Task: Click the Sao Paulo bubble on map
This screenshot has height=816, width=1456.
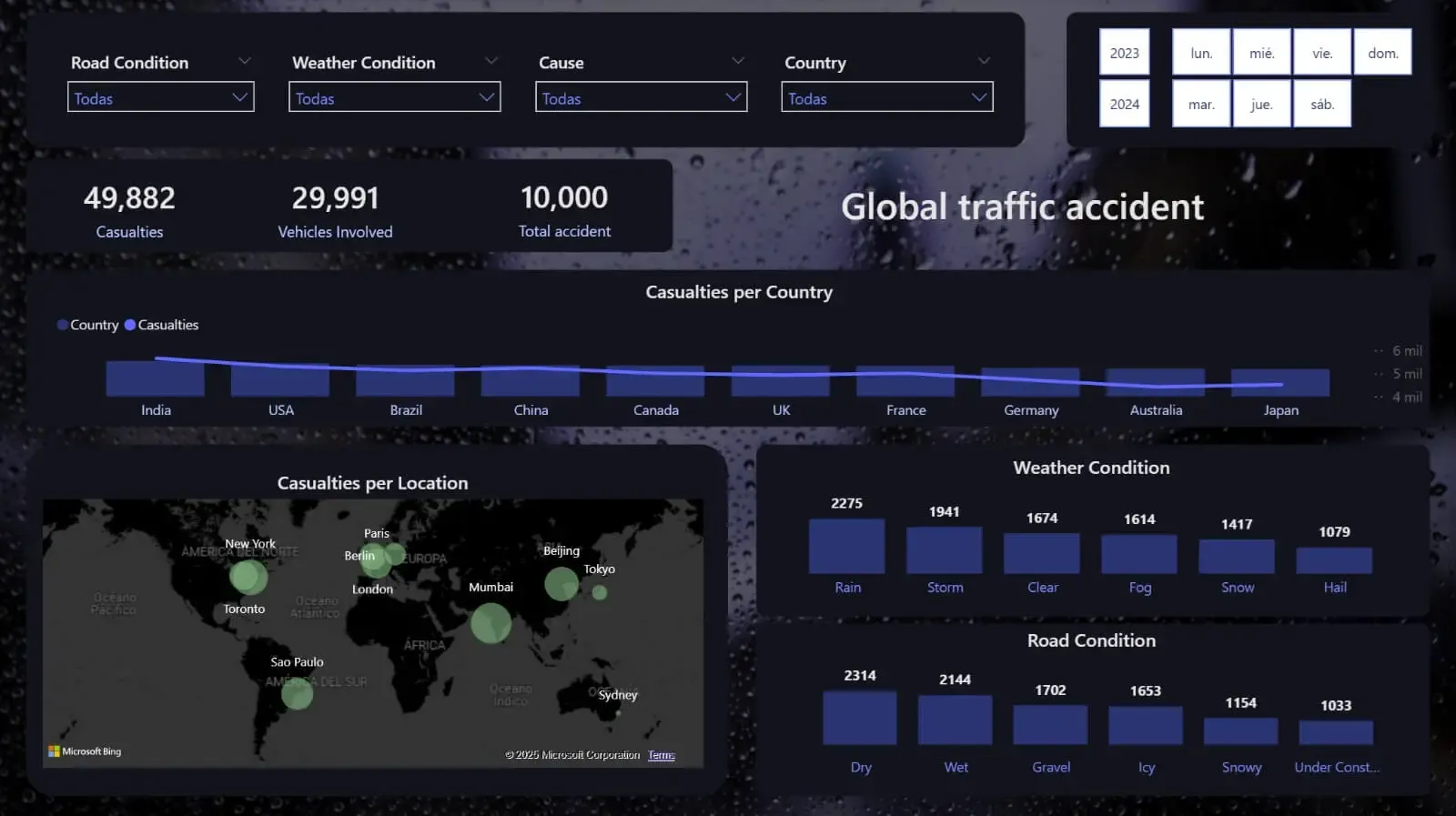Action: click(x=297, y=694)
